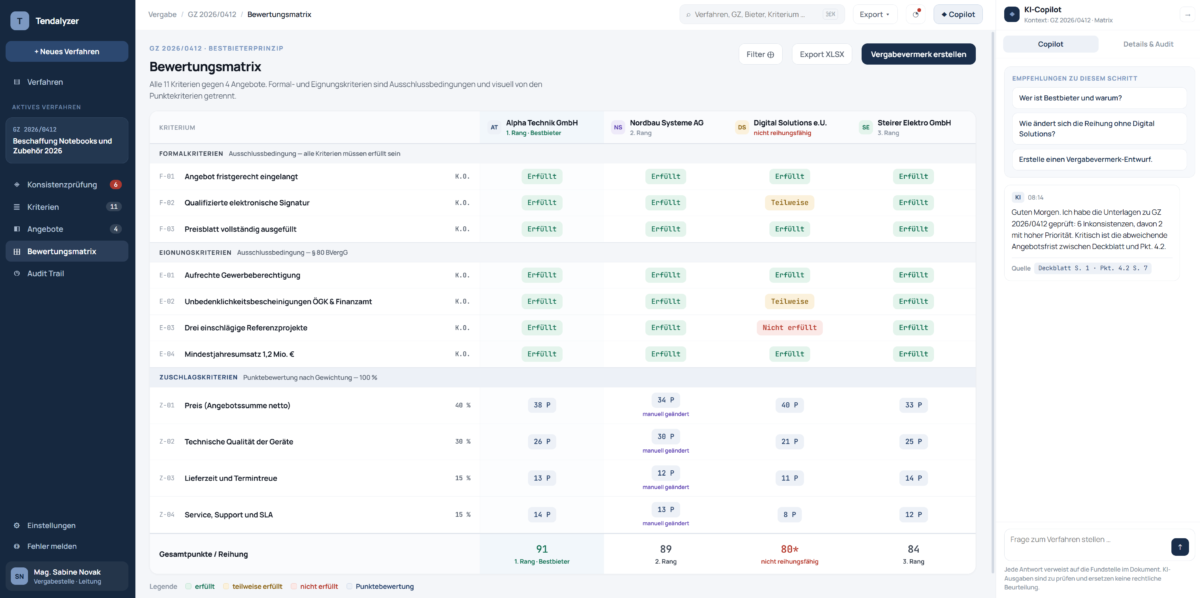This screenshot has width=1200, height=598.
Task: Click the 26 P score for Technische Qualität
Action: coord(542,441)
